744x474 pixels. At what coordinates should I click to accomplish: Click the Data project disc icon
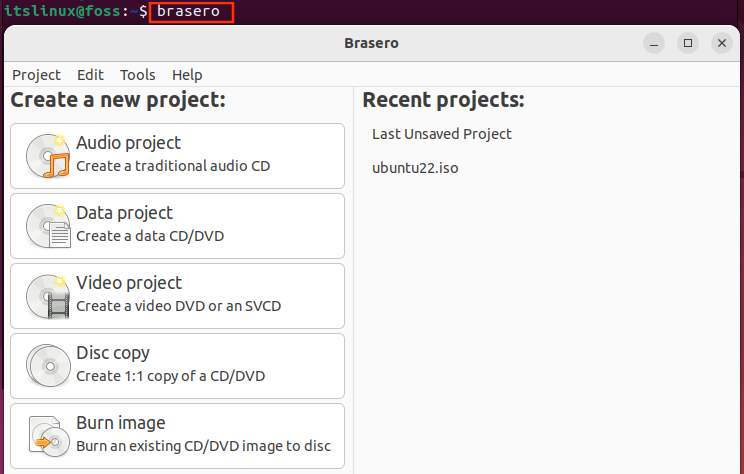[x=48, y=226]
